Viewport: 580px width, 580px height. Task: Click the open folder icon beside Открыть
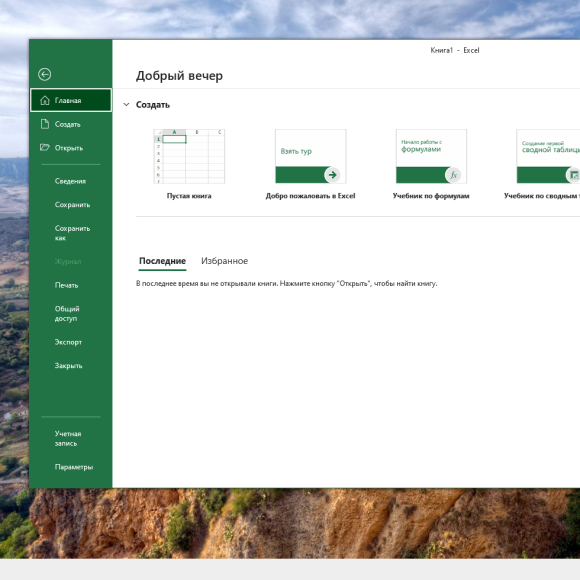coord(45,148)
